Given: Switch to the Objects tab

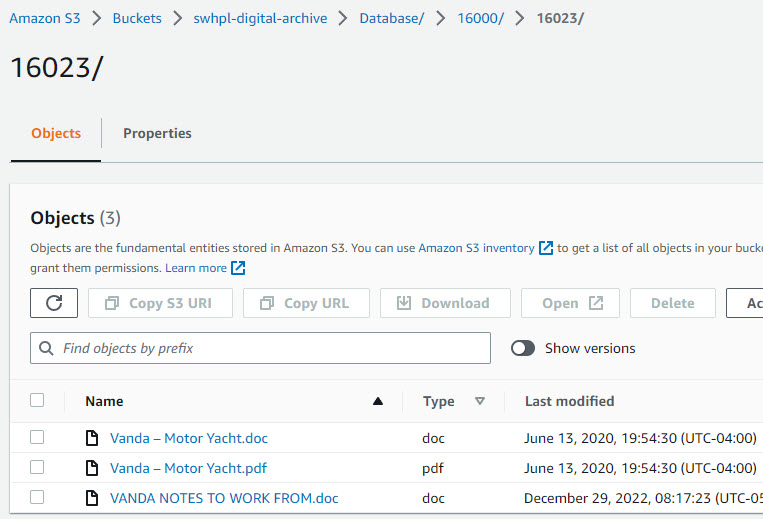Looking at the screenshot, I should click(x=56, y=133).
